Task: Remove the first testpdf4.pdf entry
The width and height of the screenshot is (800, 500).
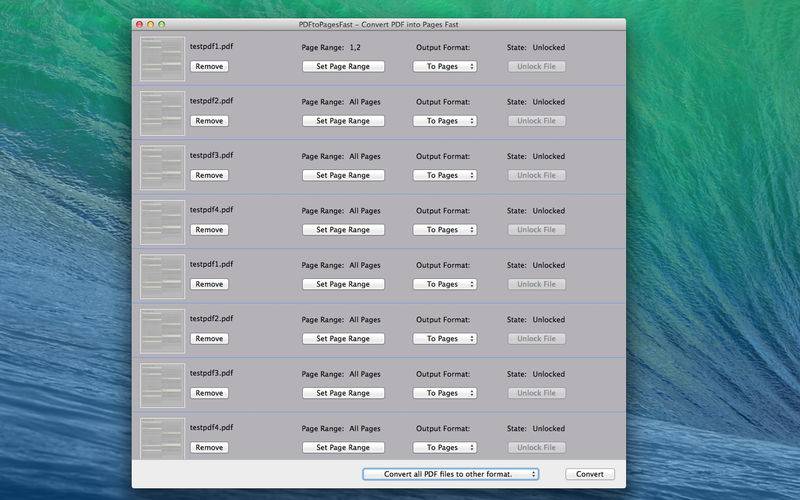Action: [209, 230]
